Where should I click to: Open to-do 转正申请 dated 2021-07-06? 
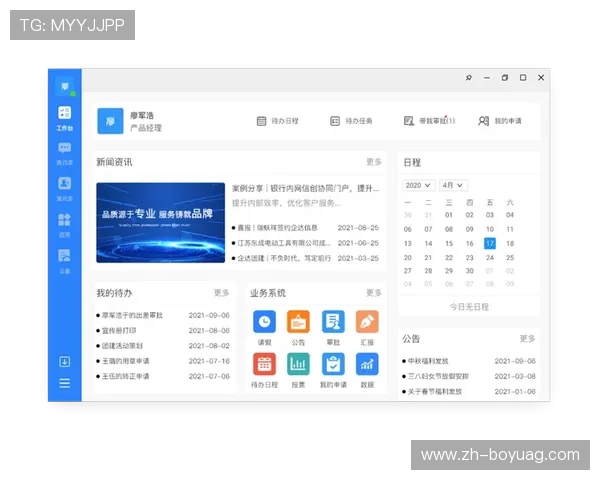click(163, 376)
